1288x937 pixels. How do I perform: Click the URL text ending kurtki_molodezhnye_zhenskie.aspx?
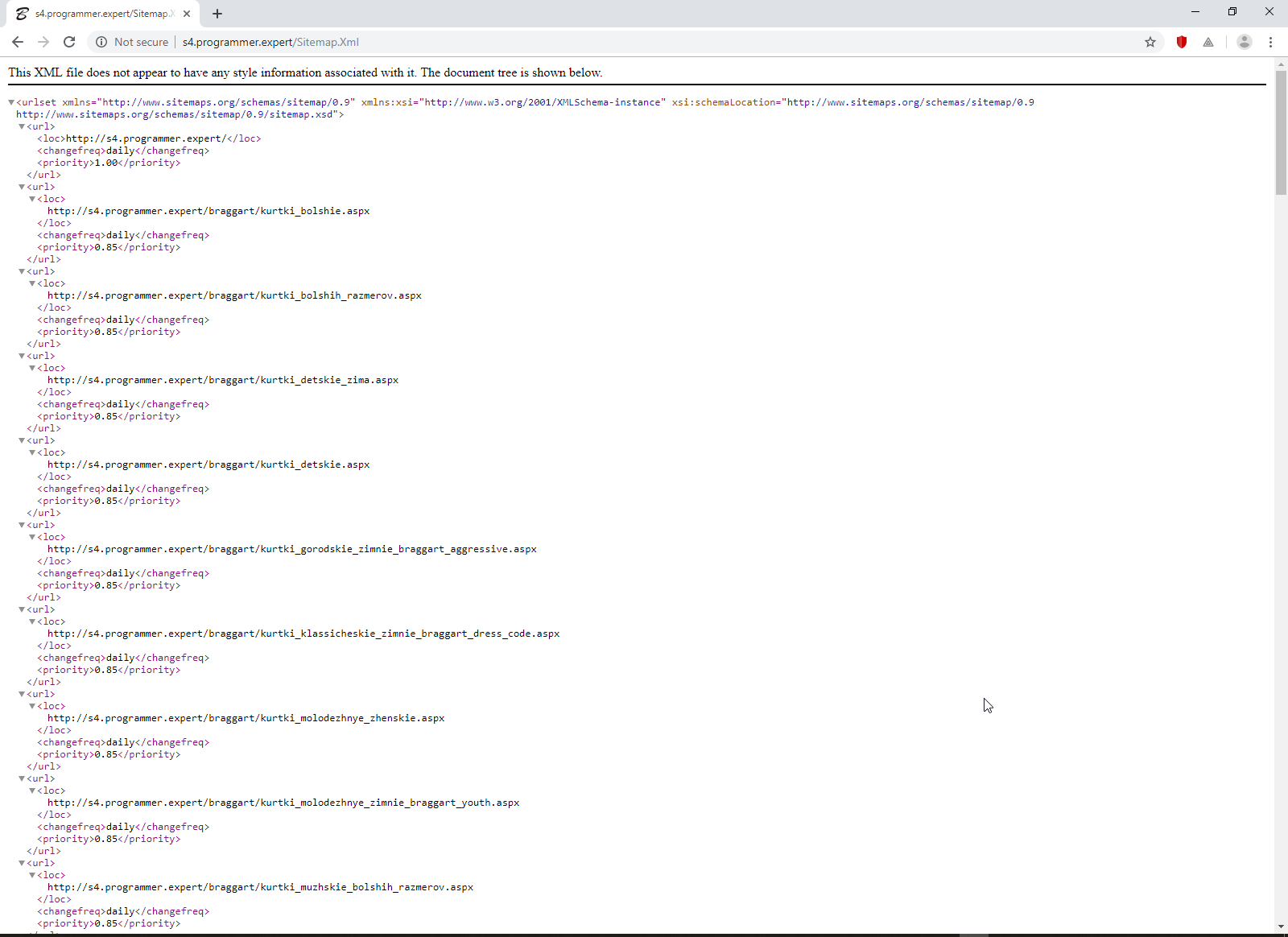click(246, 718)
